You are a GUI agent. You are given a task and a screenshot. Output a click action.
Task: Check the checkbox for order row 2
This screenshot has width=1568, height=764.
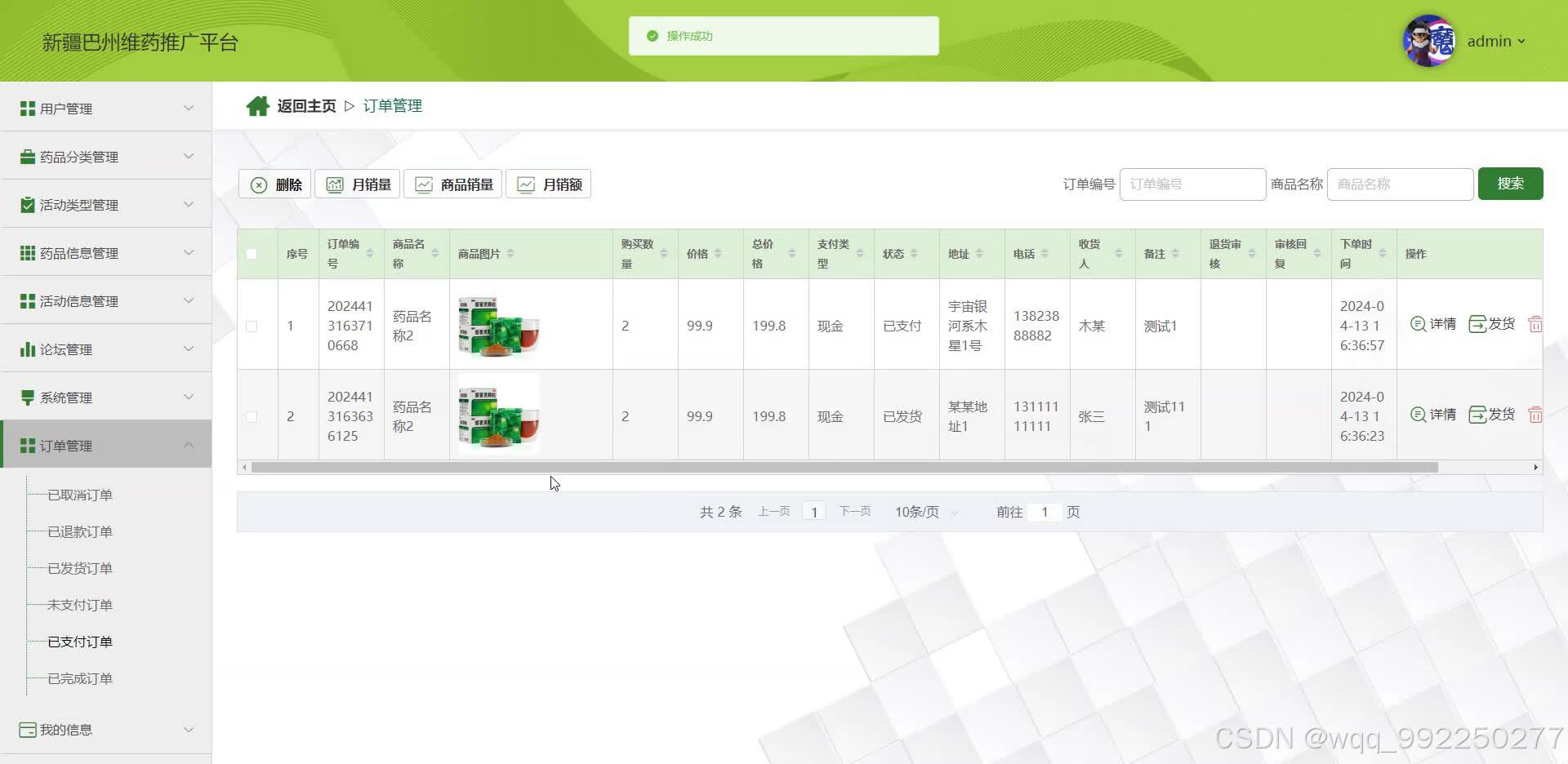252,417
